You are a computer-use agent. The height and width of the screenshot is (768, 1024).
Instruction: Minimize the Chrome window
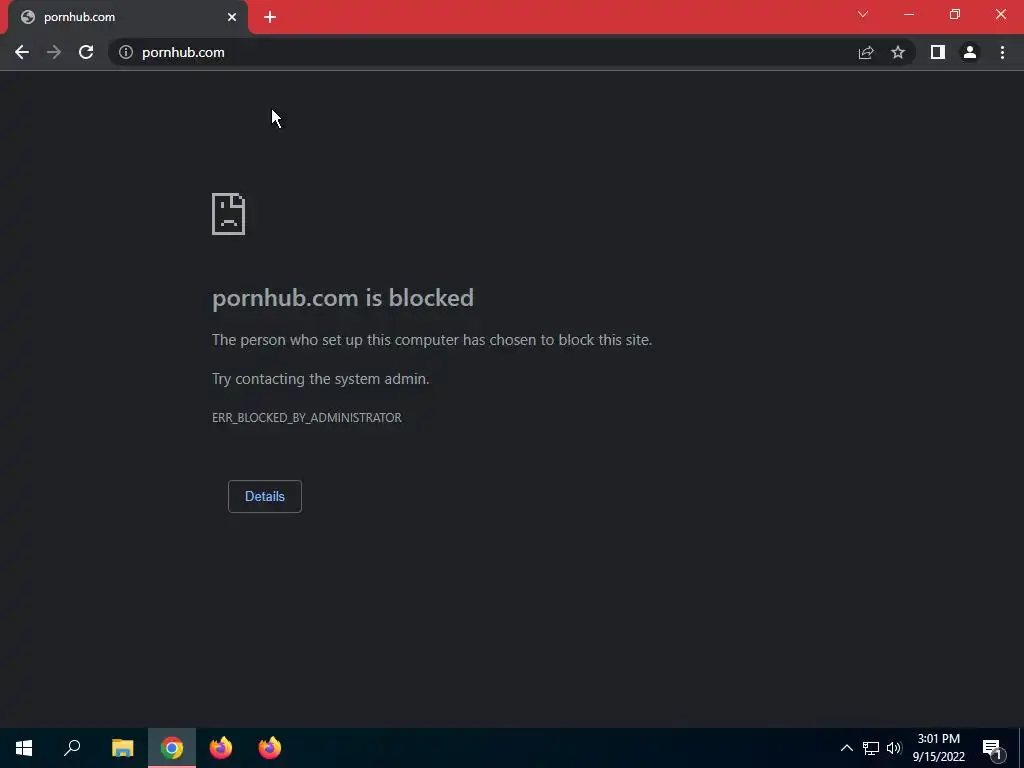pos(909,14)
